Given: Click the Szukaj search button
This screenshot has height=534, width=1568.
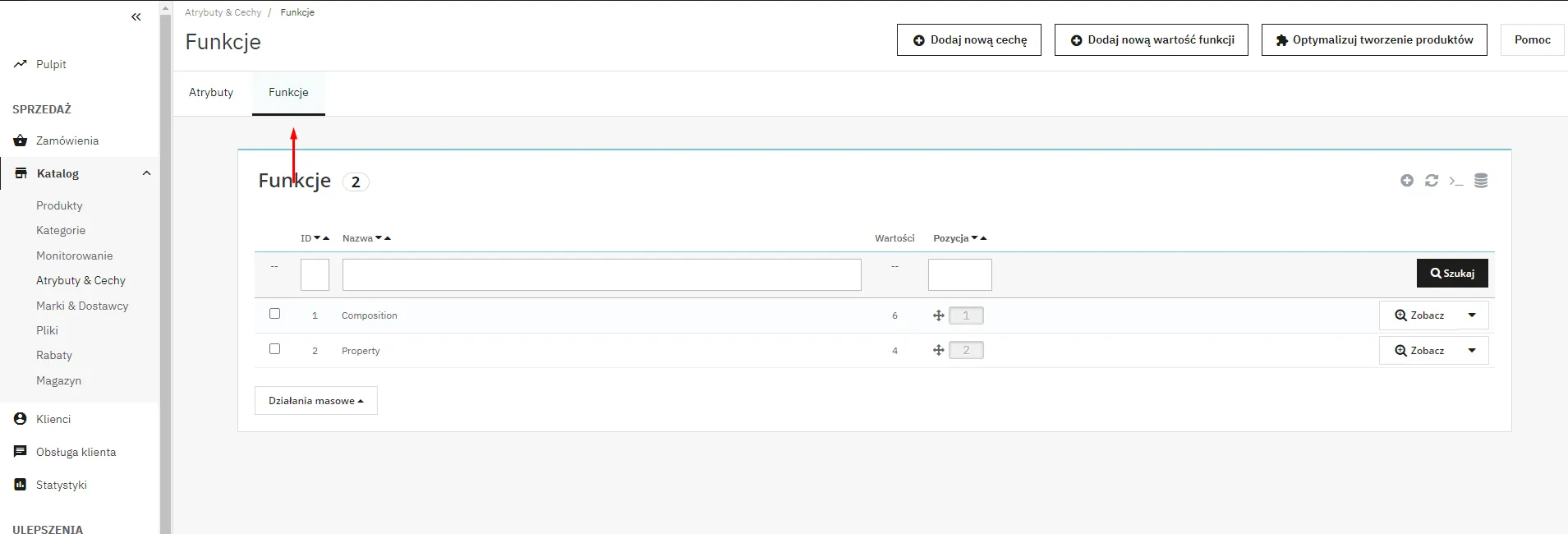Looking at the screenshot, I should pyautogui.click(x=1451, y=274).
